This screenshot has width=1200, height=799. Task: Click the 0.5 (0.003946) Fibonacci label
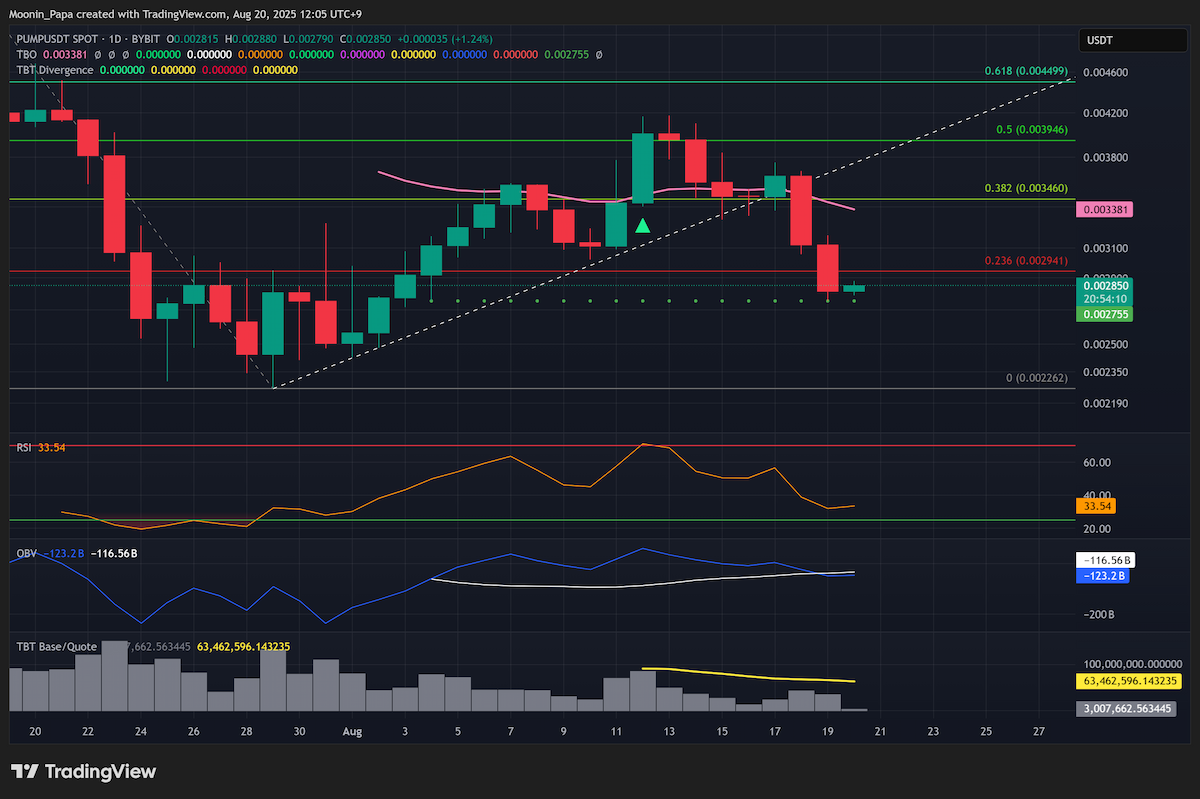pyautogui.click(x=1033, y=130)
